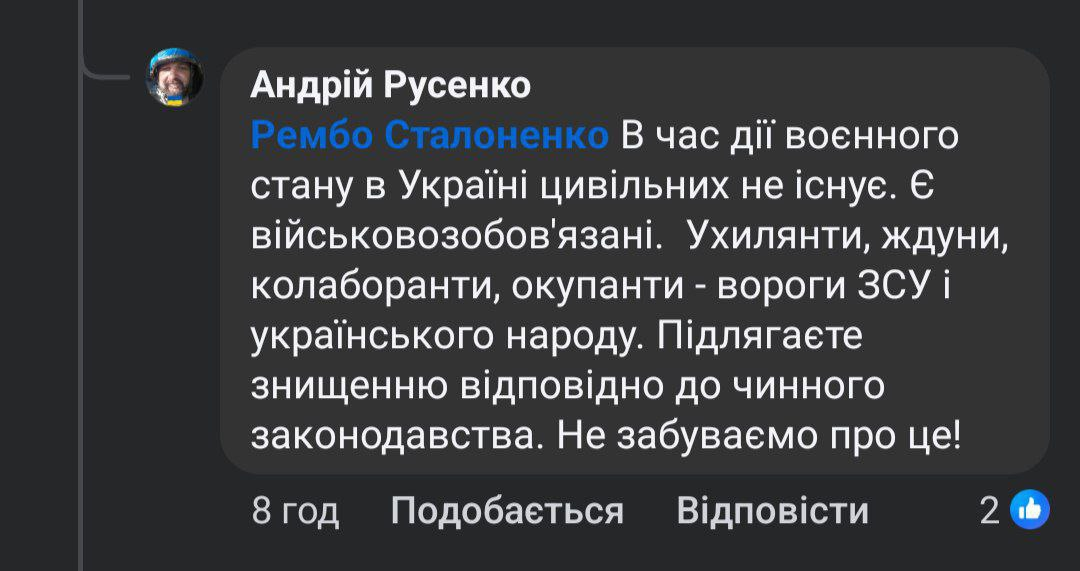The height and width of the screenshot is (571, 1080).
Task: View reactions via the count 2
Action: point(990,512)
